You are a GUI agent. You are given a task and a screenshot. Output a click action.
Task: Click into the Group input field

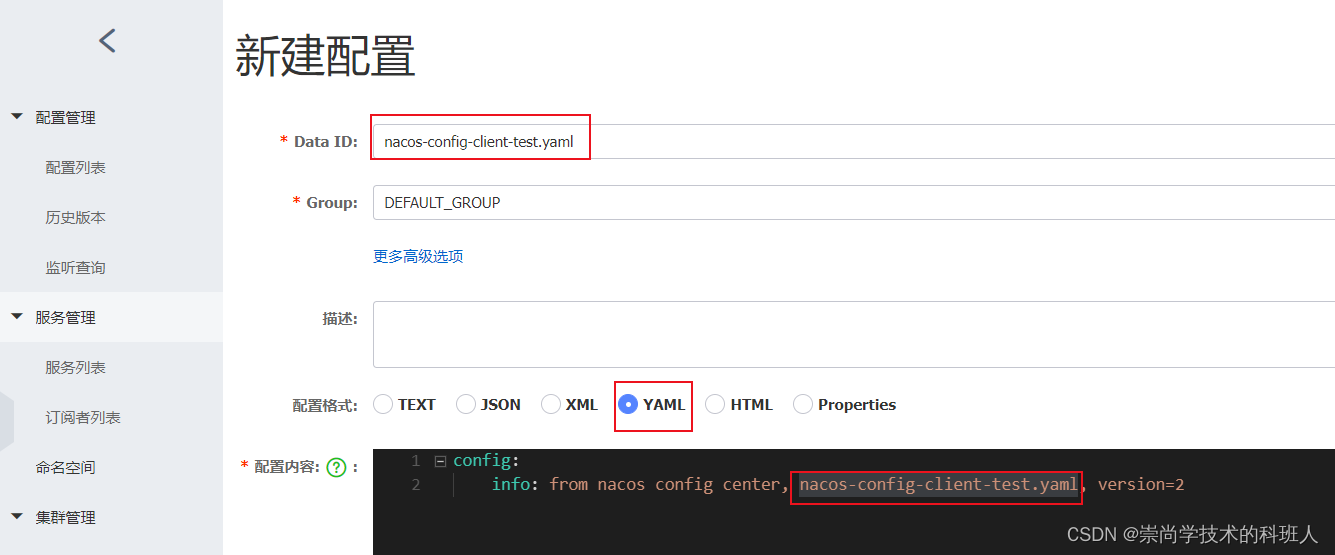coord(854,202)
